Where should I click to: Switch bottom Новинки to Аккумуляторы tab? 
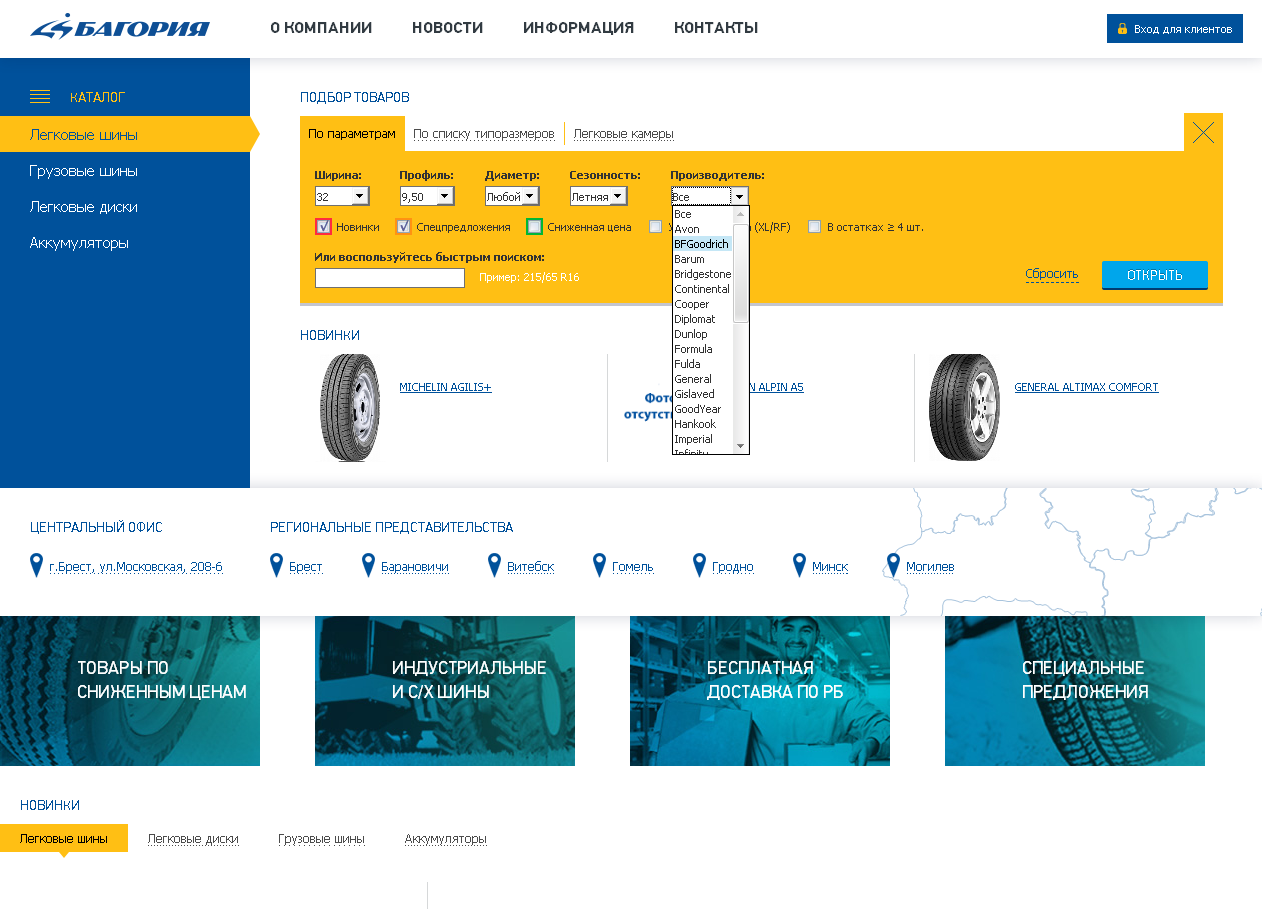point(445,839)
